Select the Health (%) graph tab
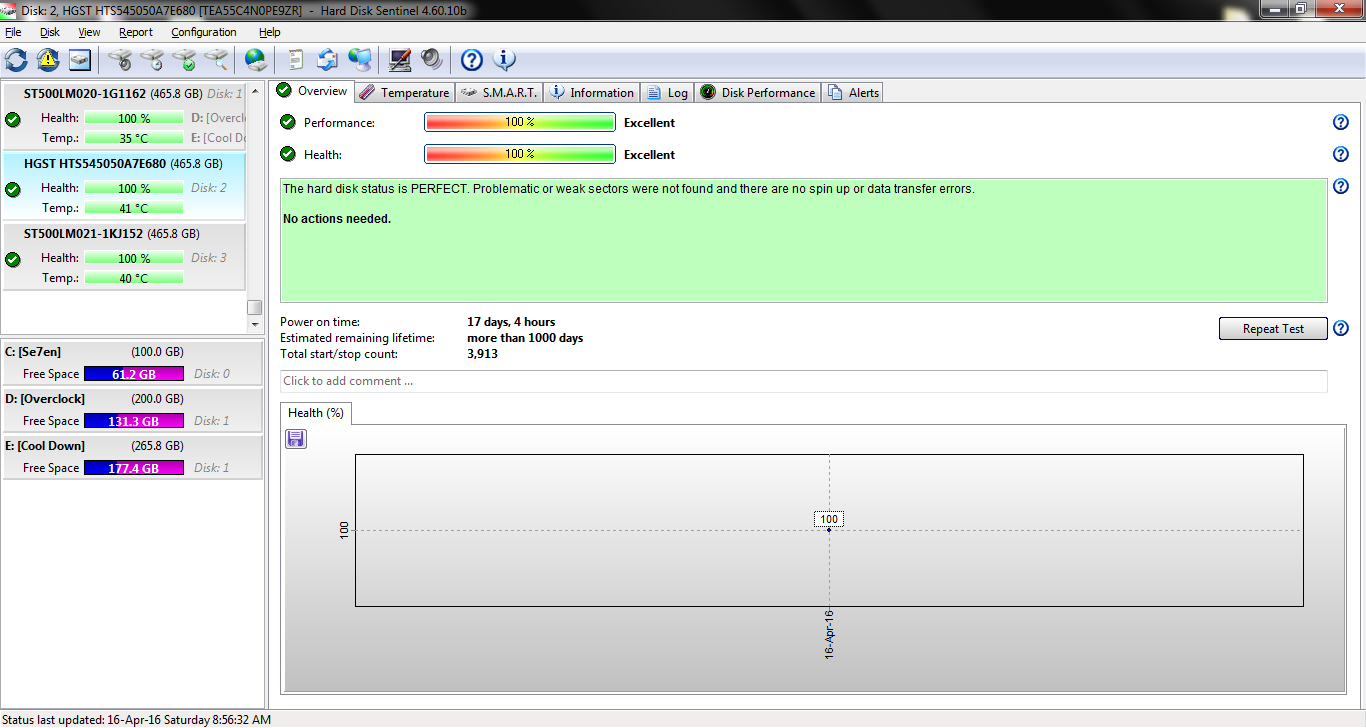Image resolution: width=1366 pixels, height=728 pixels. pyautogui.click(x=316, y=412)
